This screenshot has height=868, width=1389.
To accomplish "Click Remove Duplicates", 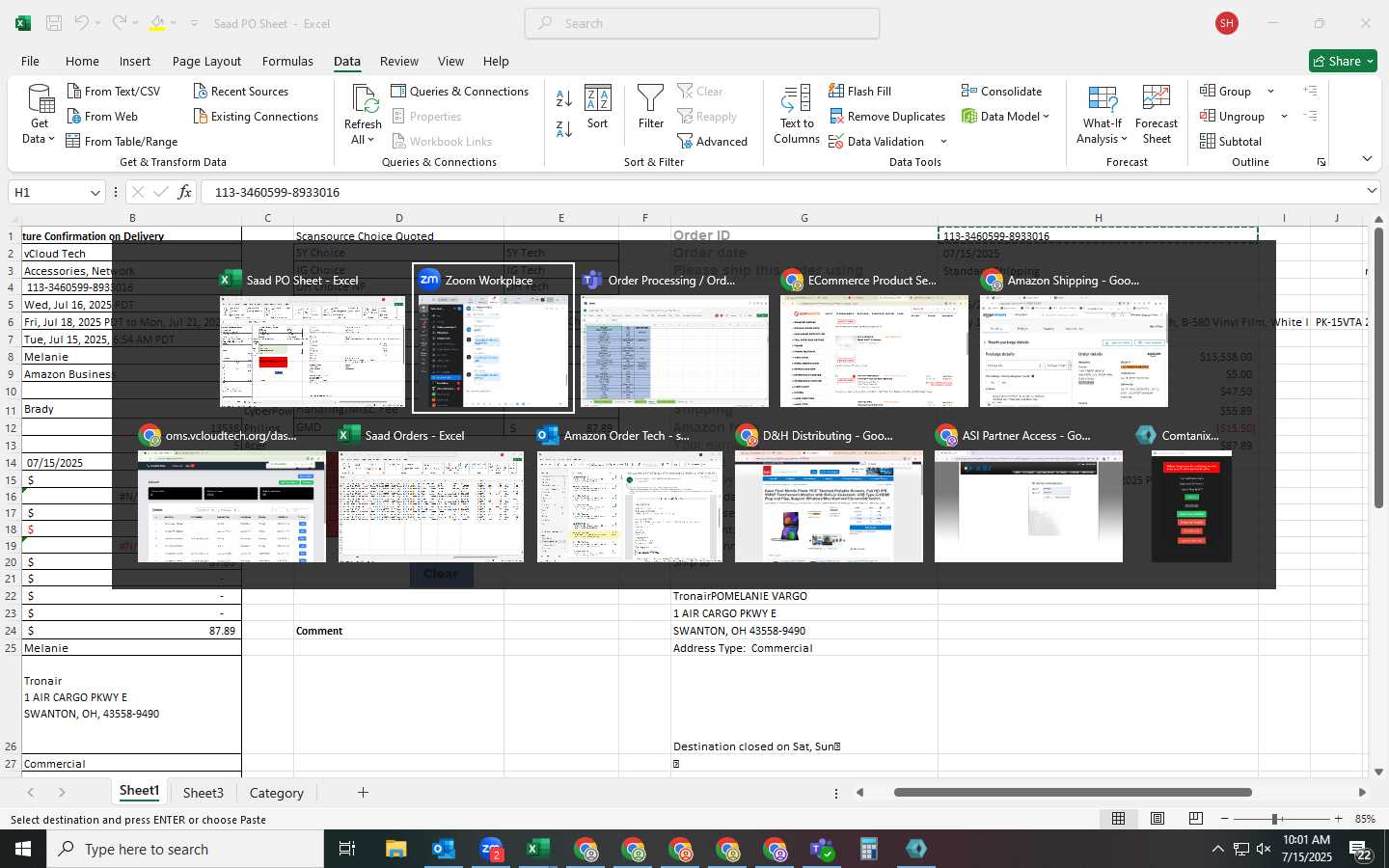I will click(886, 117).
